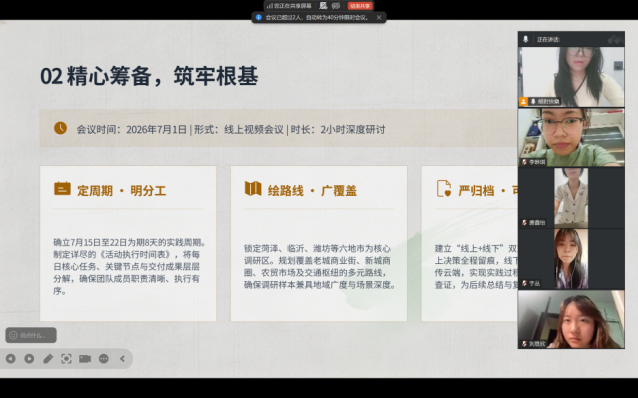Click the 形式：线上视频会议 text
The image size is (638, 398).
point(239,129)
